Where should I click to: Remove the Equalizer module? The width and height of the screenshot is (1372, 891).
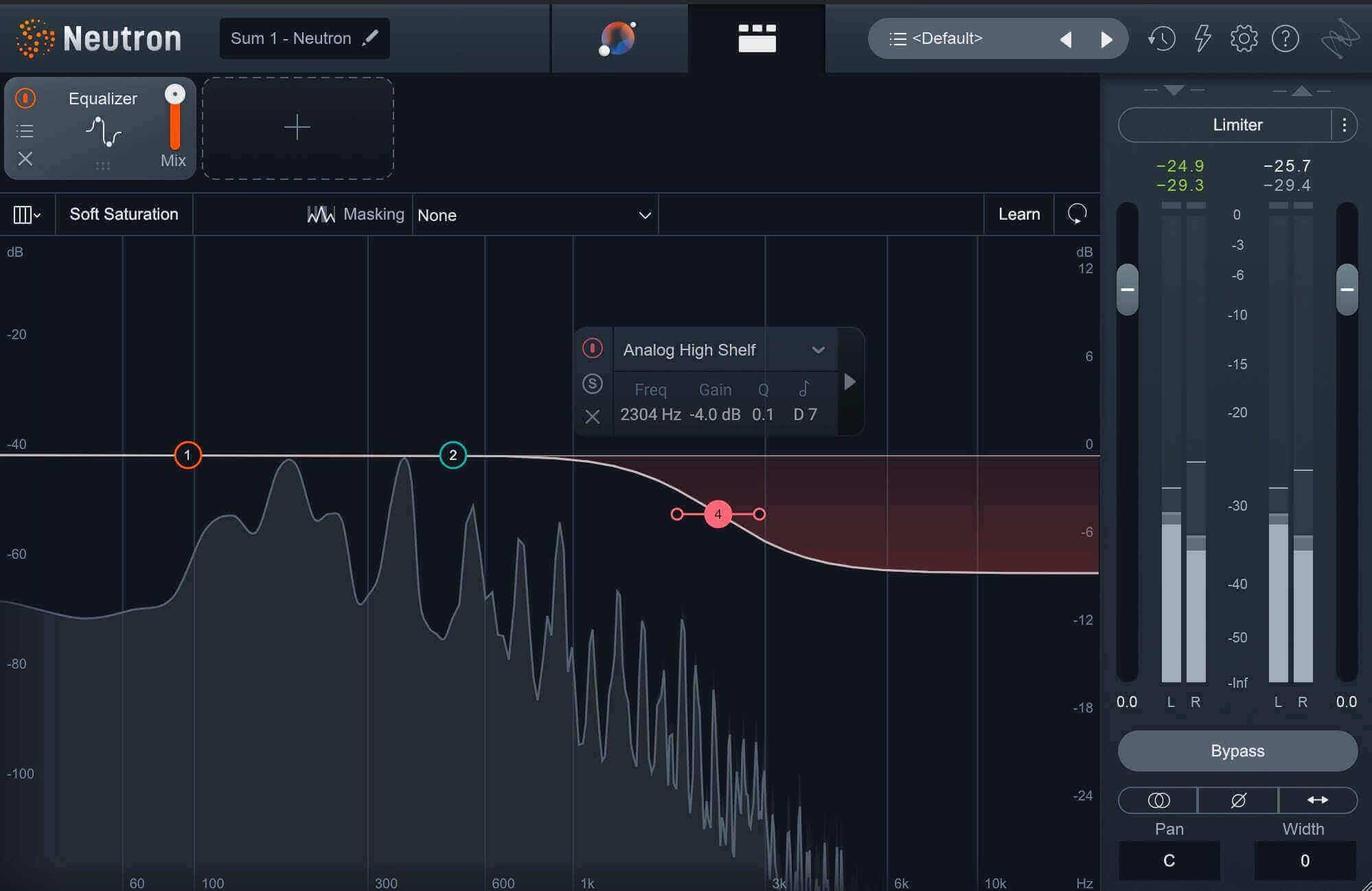point(25,159)
